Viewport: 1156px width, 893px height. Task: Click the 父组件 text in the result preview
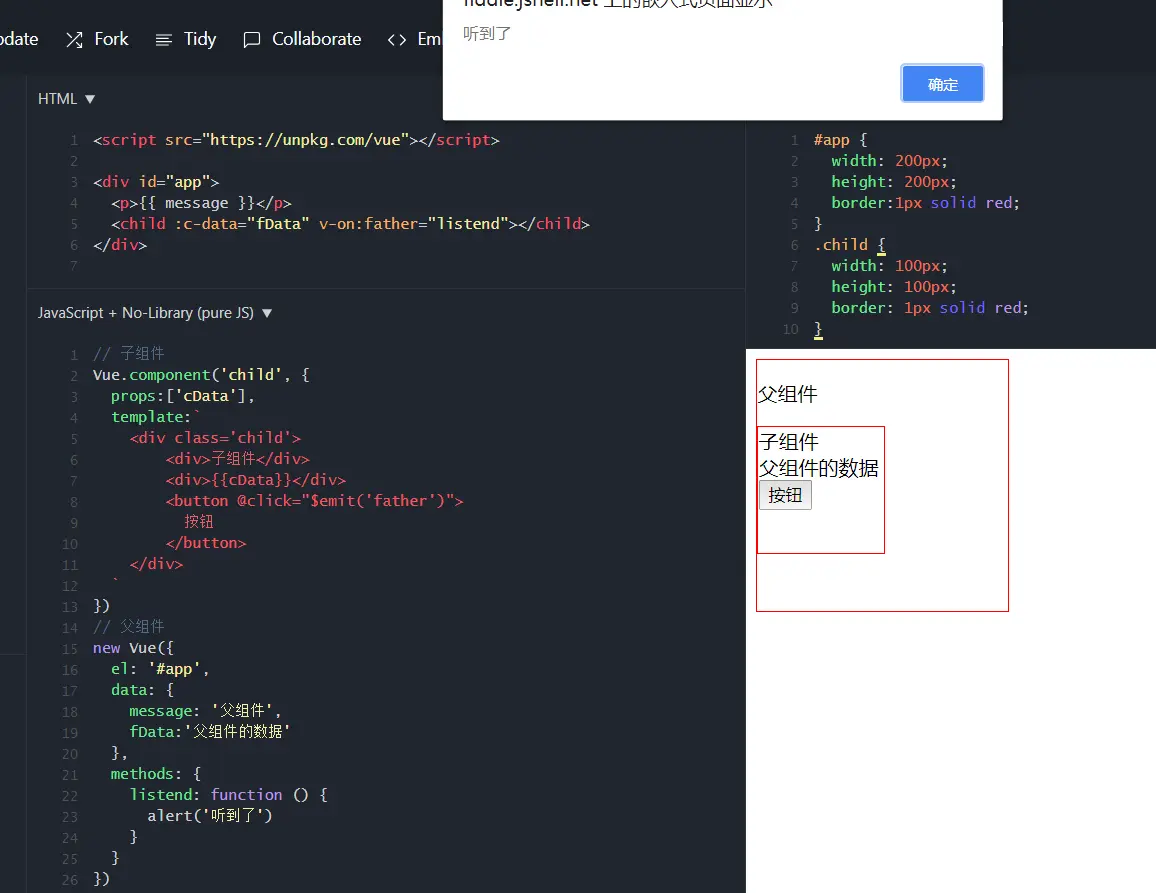pos(787,394)
